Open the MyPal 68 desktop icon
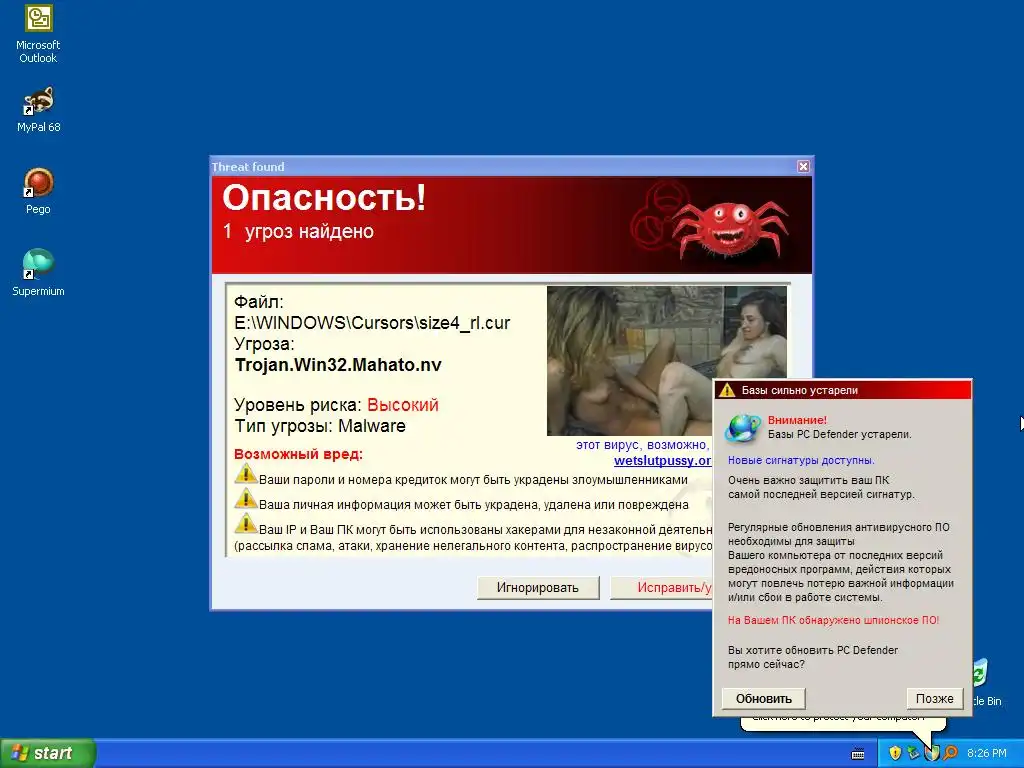1024x768 pixels. pyautogui.click(x=38, y=109)
